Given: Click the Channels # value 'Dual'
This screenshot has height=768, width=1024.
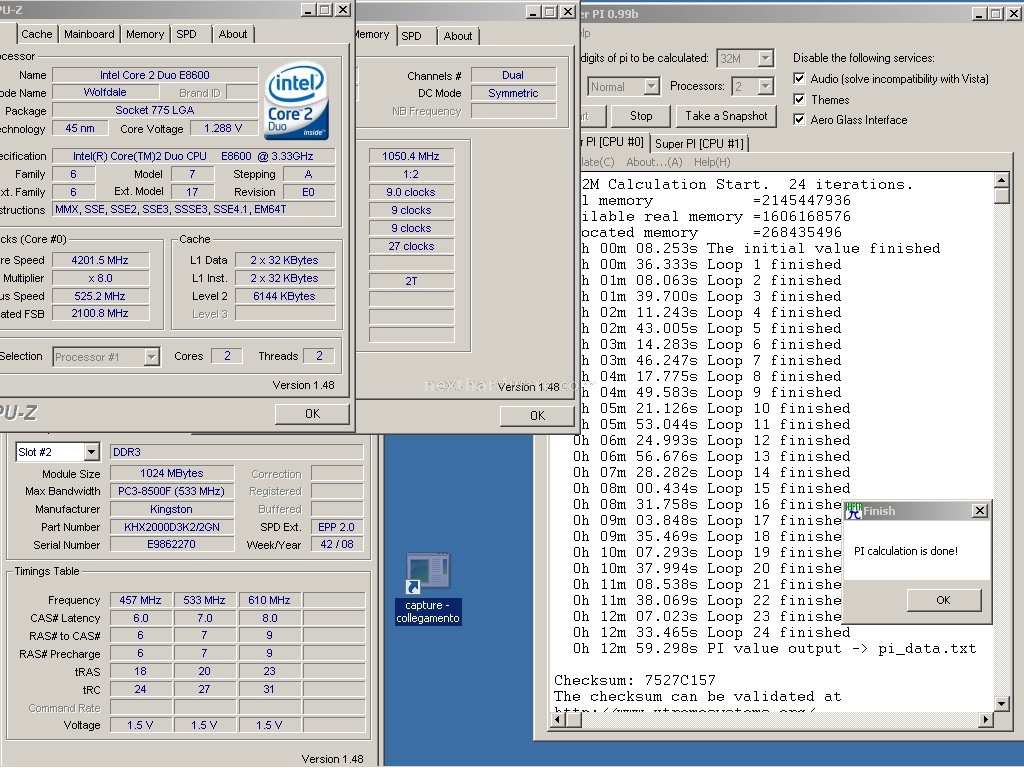Looking at the screenshot, I should pos(513,75).
